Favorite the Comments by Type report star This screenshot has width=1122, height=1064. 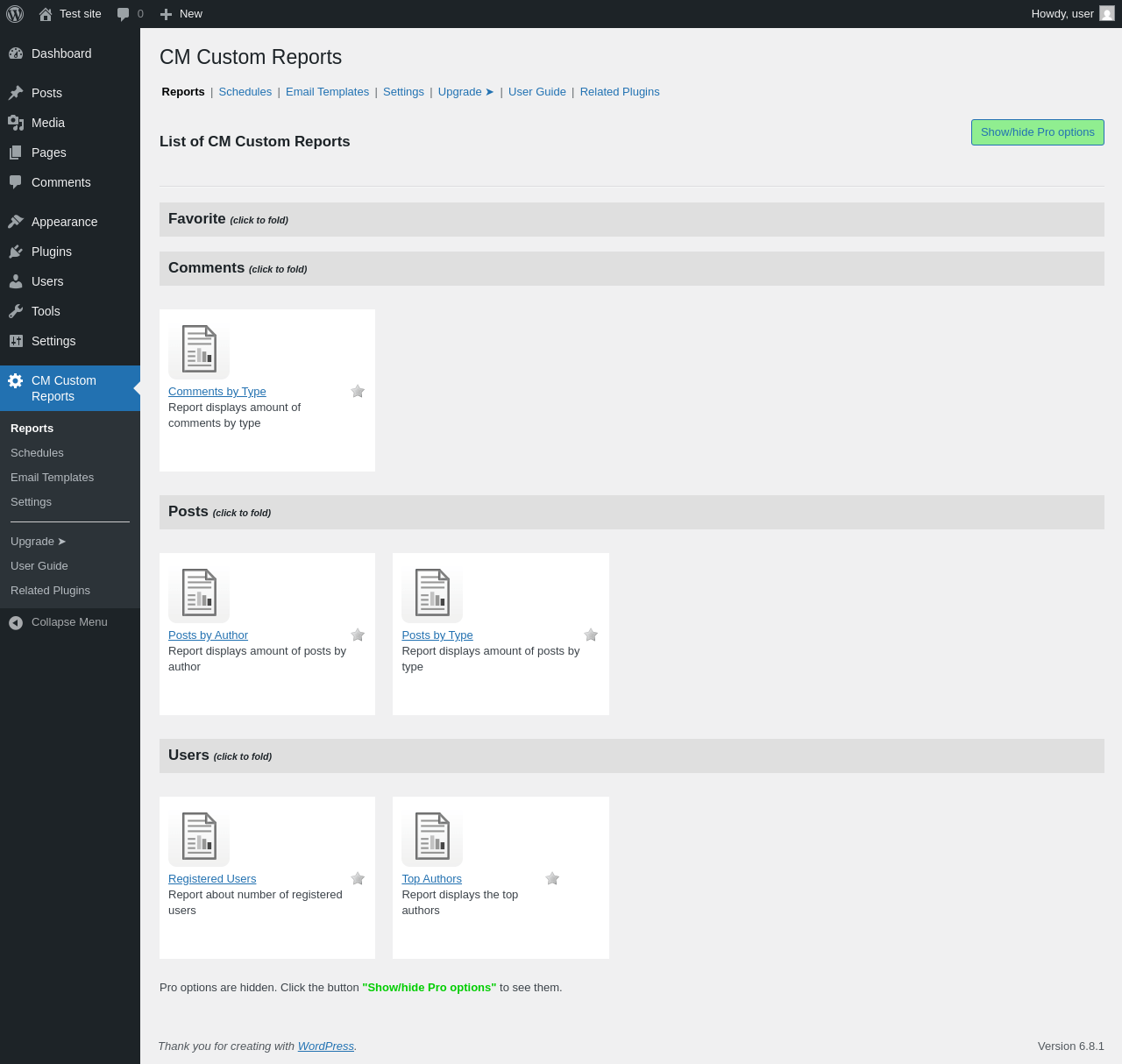point(358,391)
